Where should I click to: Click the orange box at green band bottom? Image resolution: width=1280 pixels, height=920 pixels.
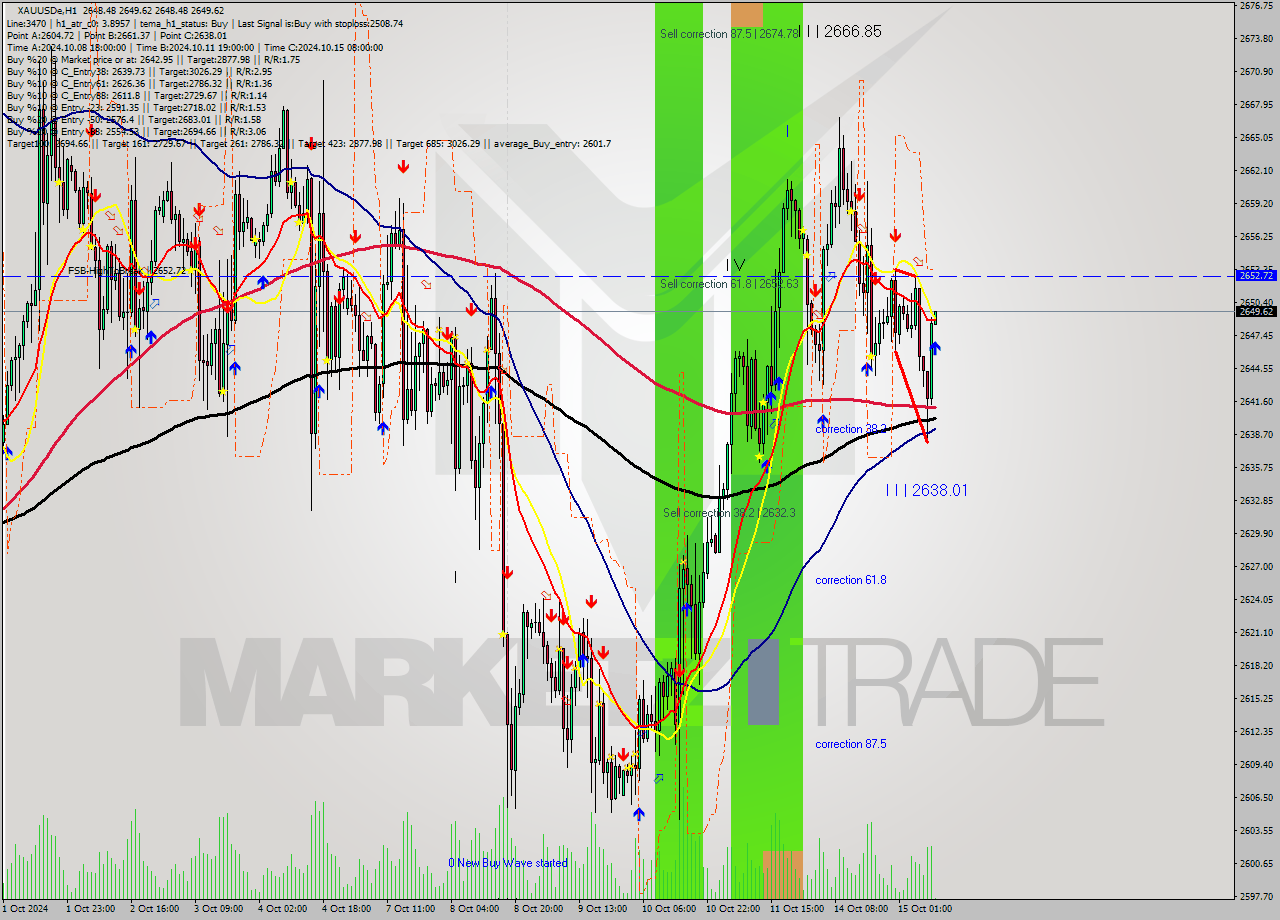[783, 875]
